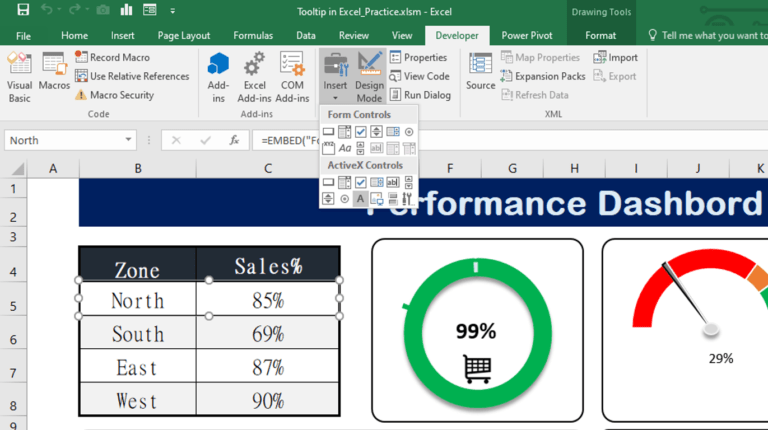Select column G header

click(512, 168)
